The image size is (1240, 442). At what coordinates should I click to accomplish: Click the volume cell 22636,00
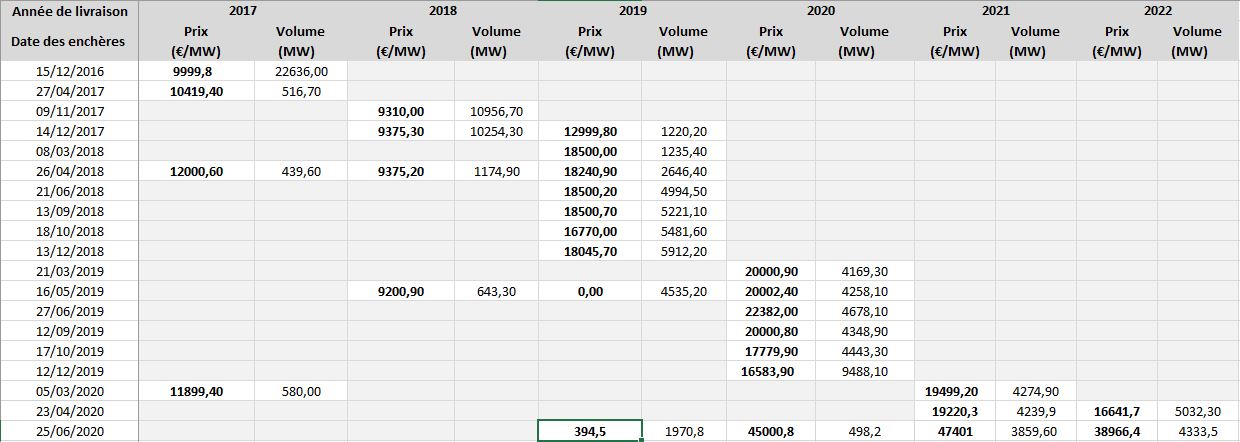pyautogui.click(x=301, y=71)
